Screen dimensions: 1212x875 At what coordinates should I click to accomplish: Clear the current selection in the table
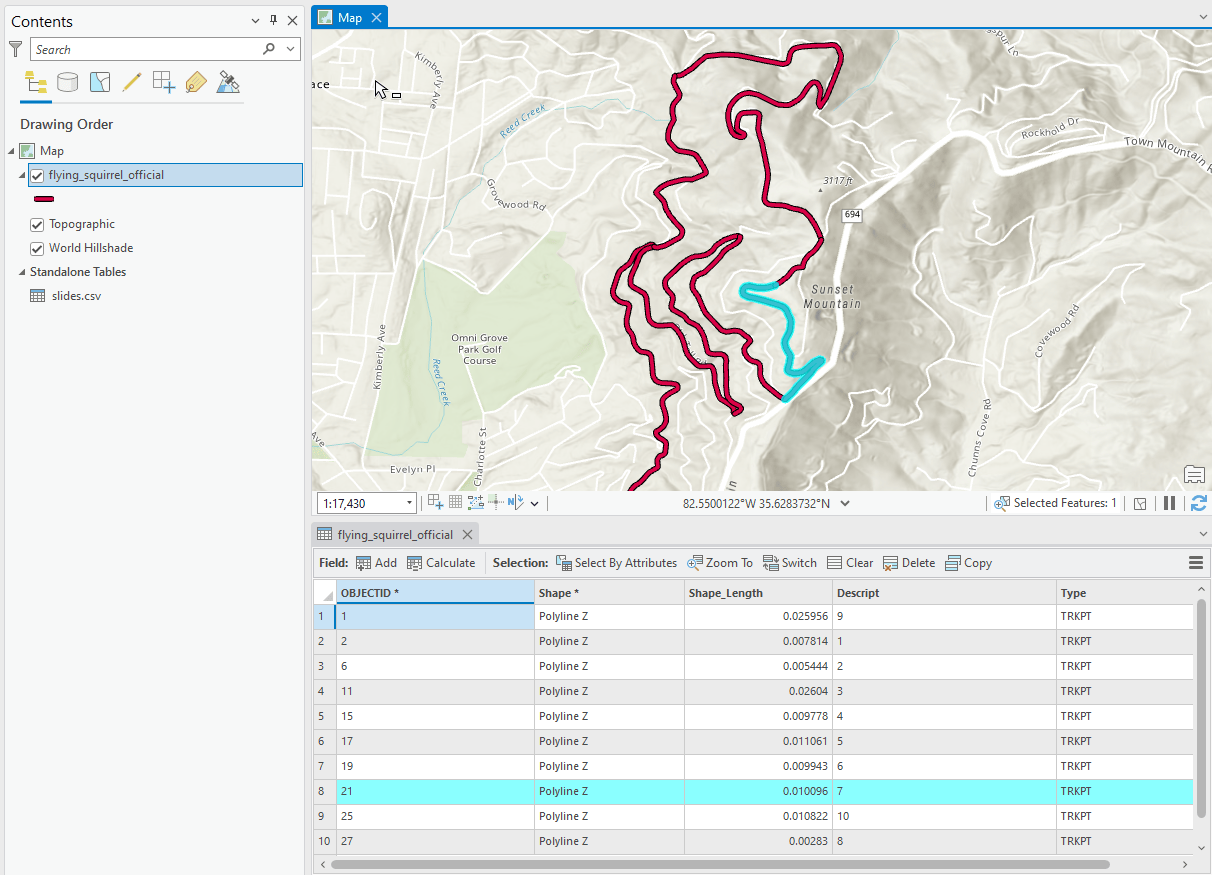(849, 562)
